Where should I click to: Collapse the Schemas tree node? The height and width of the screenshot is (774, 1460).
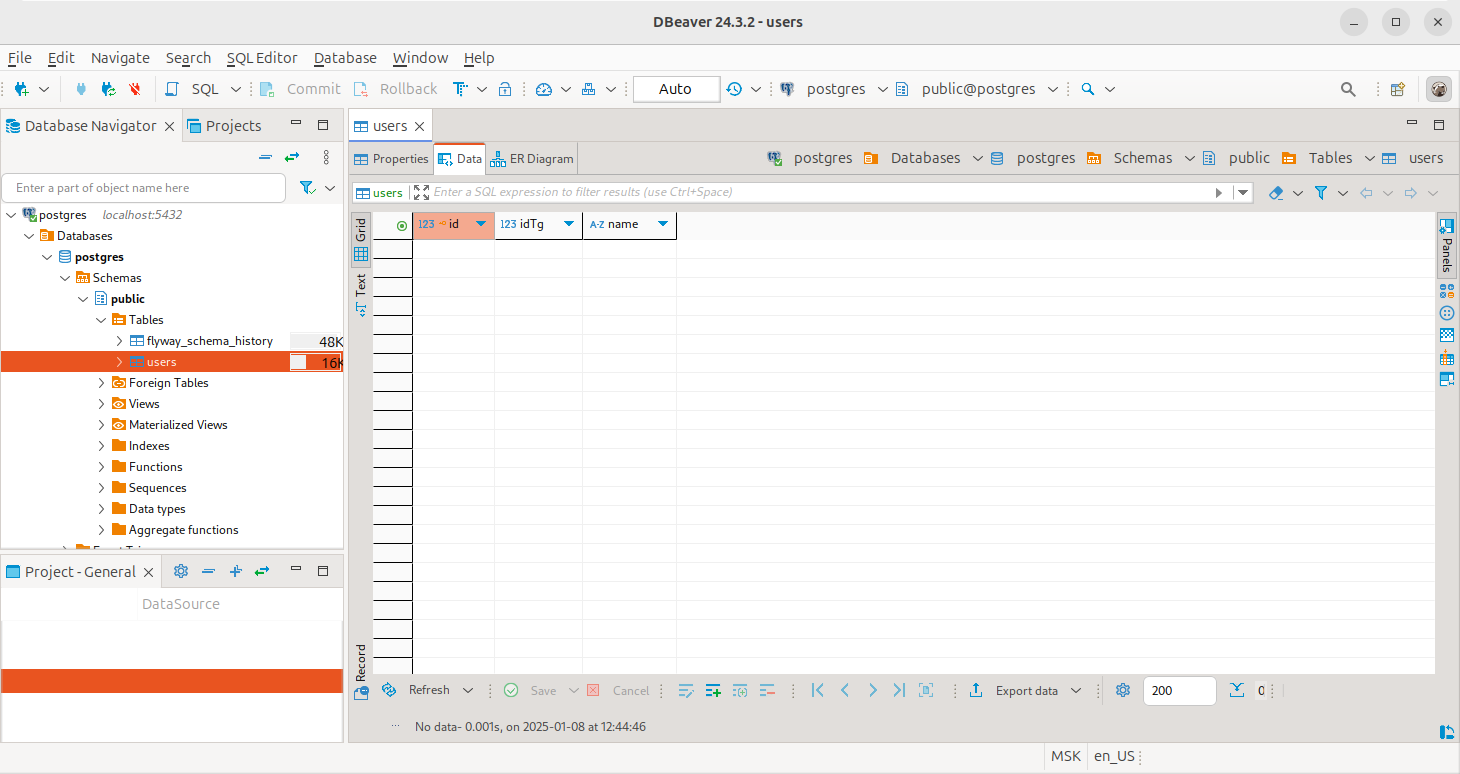click(x=65, y=278)
